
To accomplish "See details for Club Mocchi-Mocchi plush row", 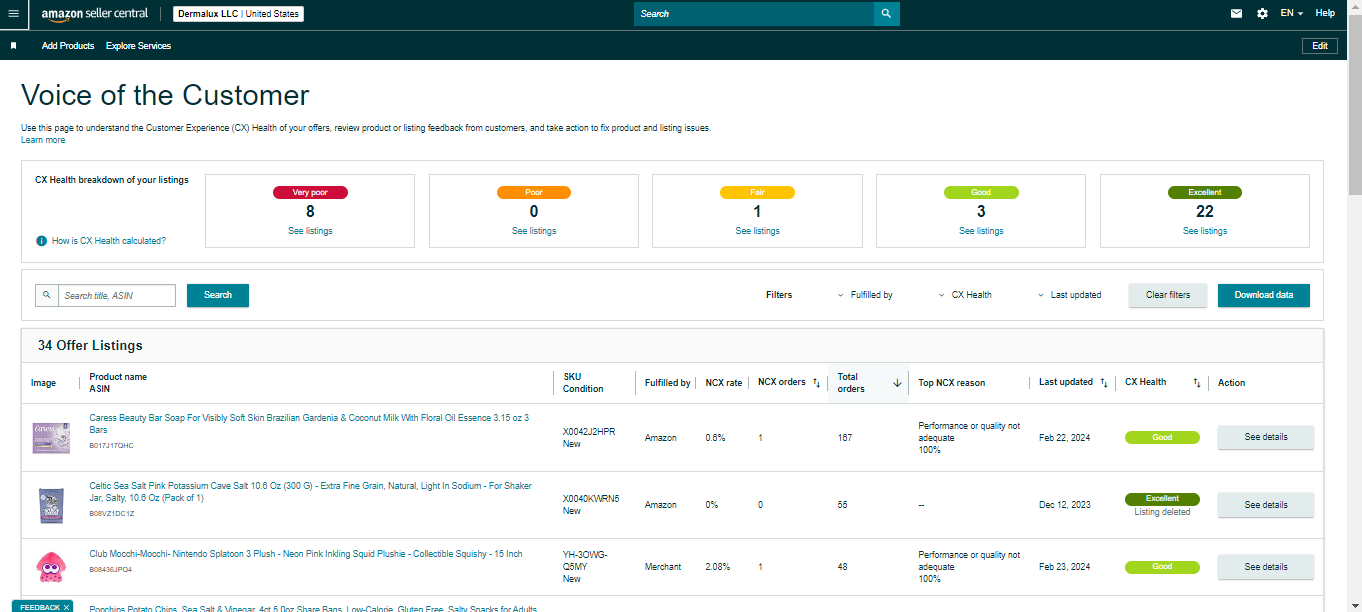I will [x=1265, y=567].
